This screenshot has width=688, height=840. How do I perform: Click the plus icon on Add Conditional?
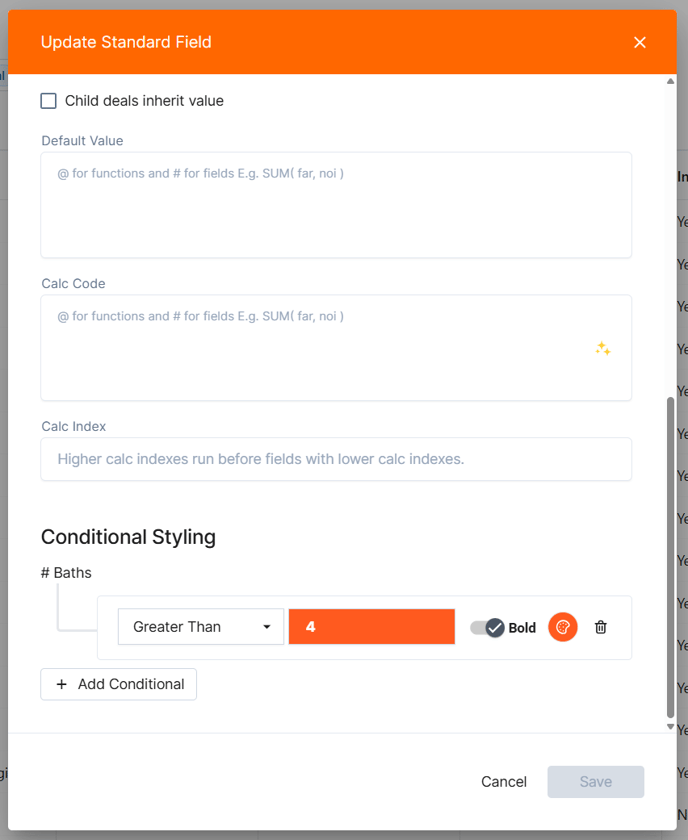(62, 684)
